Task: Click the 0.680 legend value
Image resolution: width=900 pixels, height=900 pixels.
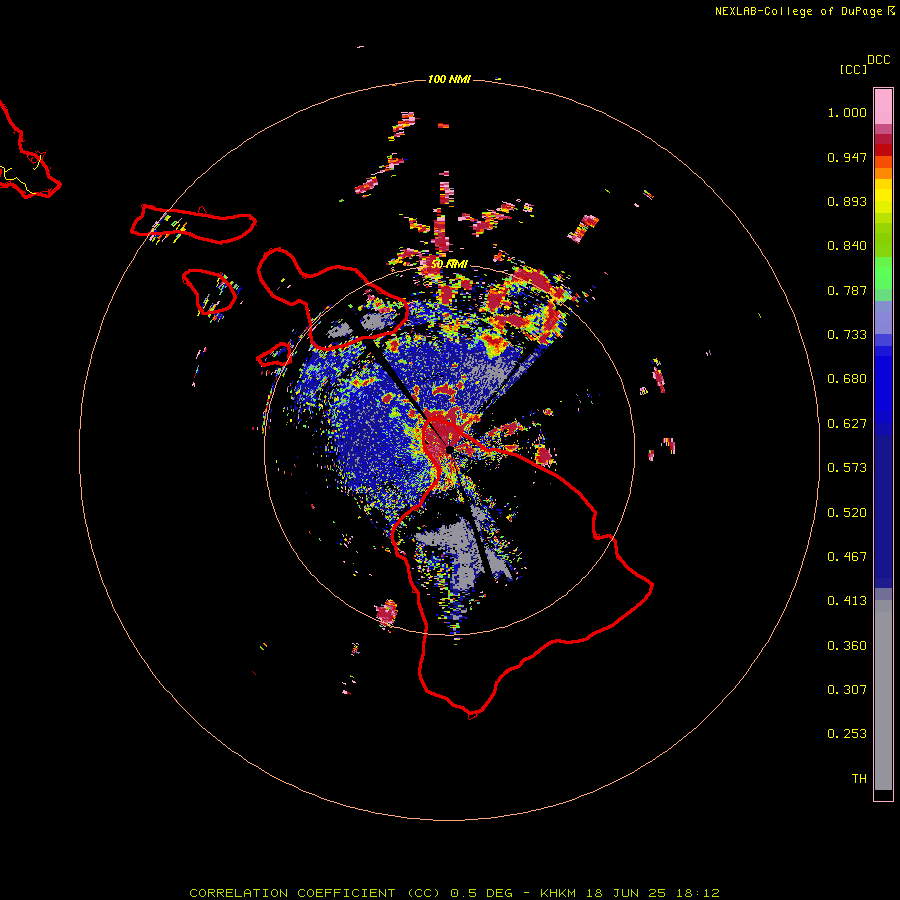Action: 847,379
